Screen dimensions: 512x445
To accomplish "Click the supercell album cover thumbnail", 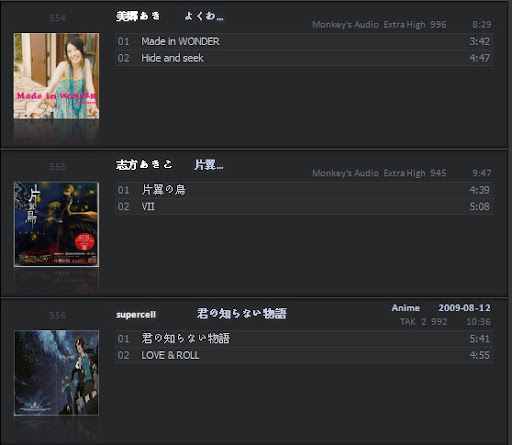I will [56, 373].
